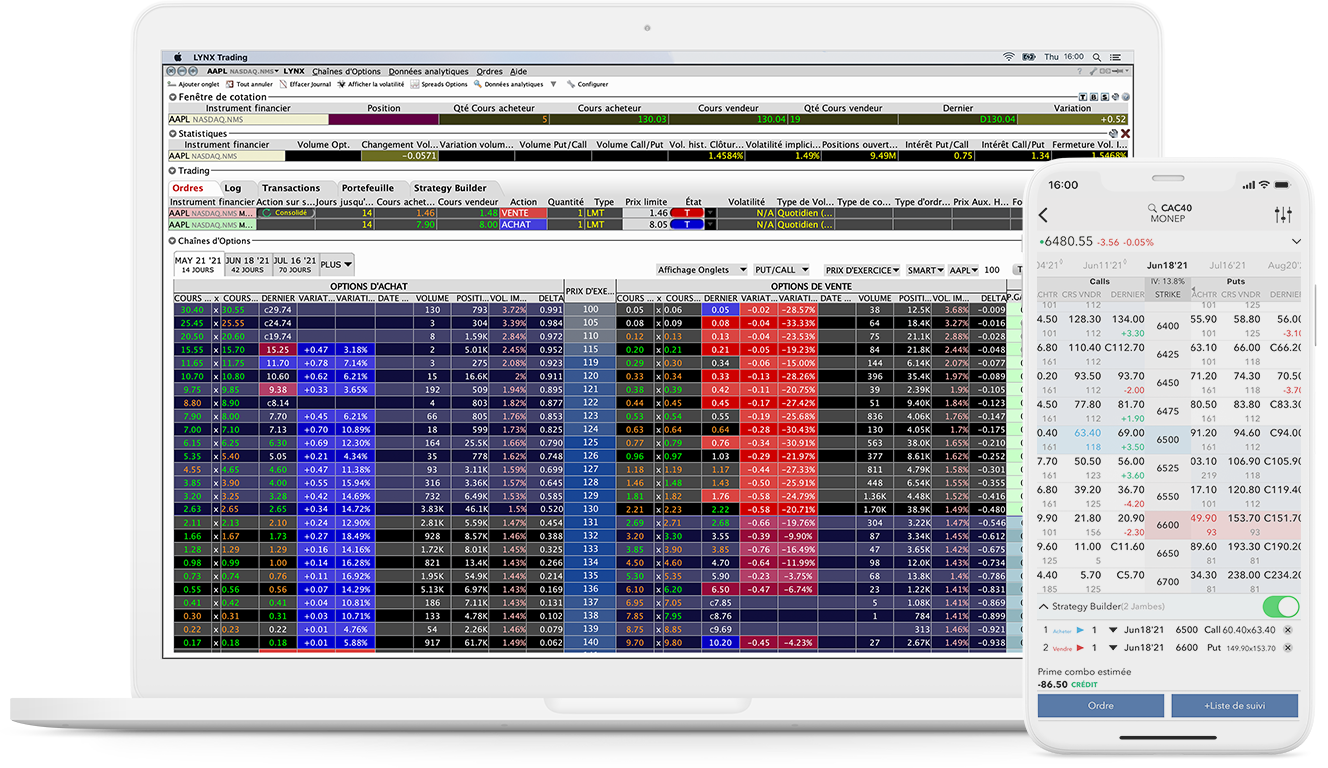This screenshot has height=768, width=1328.
Task: Remove the 6600 Put leg with X
Action: pyautogui.click(x=1287, y=648)
